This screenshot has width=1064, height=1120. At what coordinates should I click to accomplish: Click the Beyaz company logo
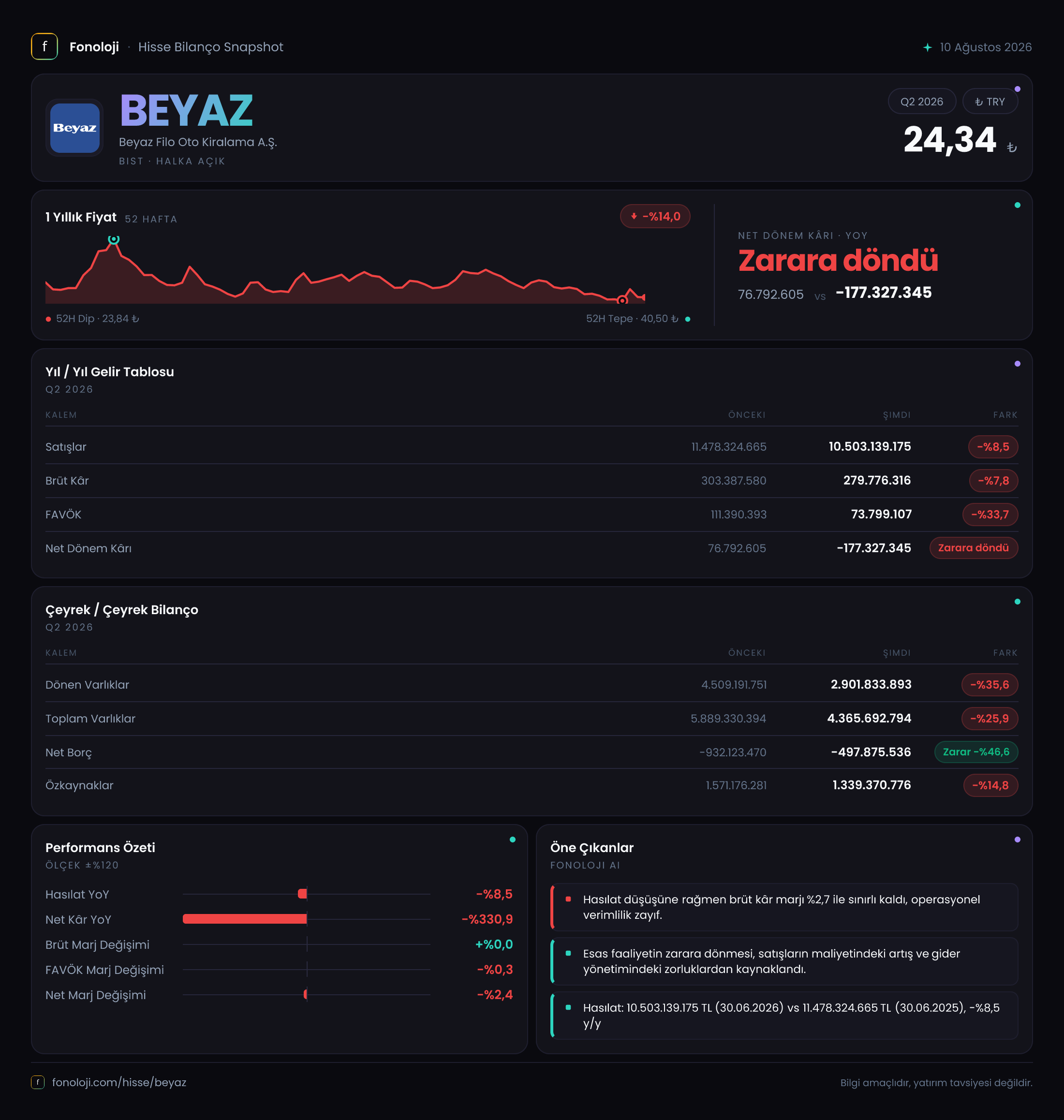[75, 128]
